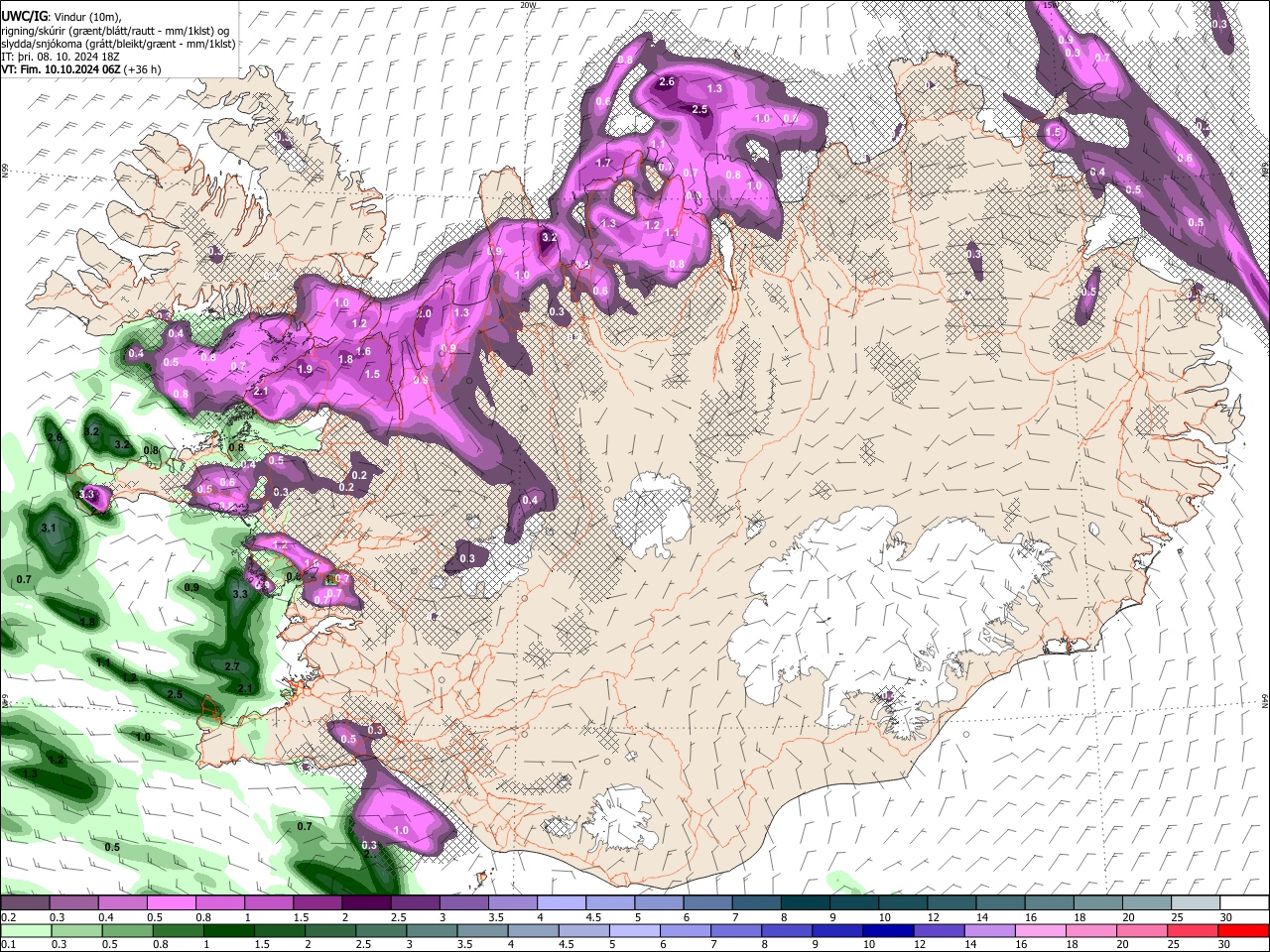Click the dark teal 8–9 snow legend swatch

(805, 903)
